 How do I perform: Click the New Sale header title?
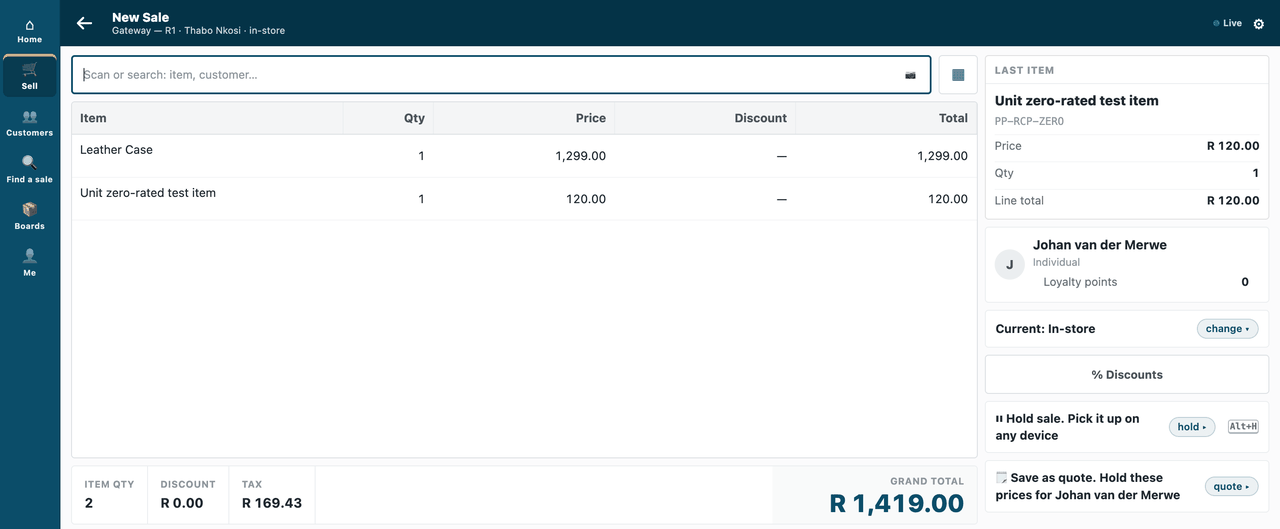[x=140, y=17]
